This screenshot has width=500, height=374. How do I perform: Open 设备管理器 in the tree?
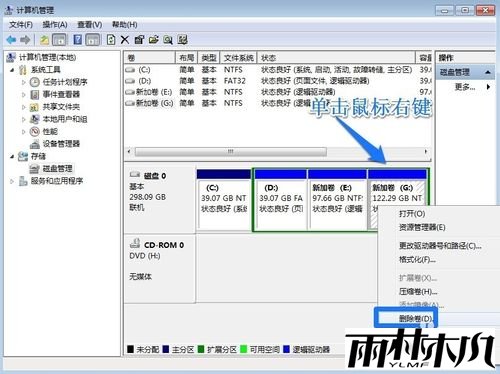[61, 144]
